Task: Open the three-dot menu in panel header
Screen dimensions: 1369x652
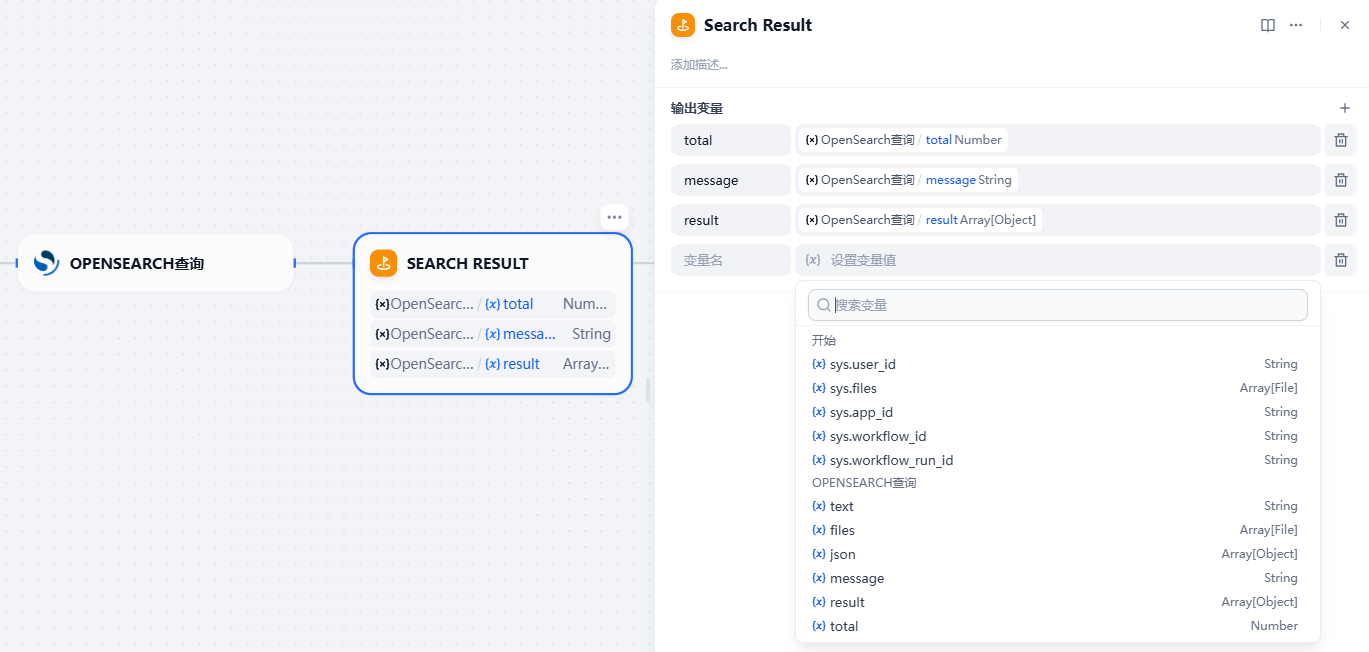Action: [x=1296, y=25]
